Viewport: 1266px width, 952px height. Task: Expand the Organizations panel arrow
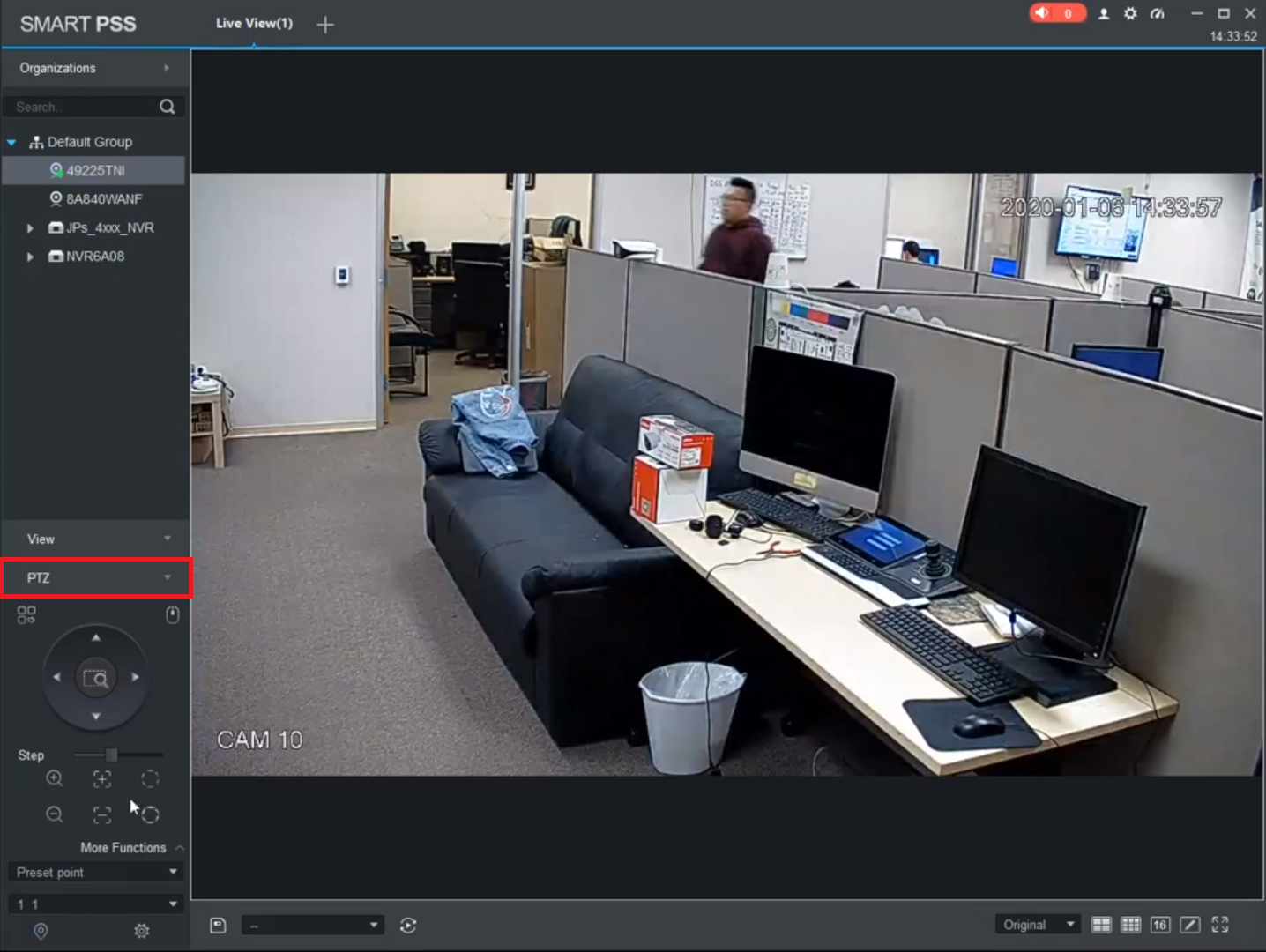click(x=167, y=68)
